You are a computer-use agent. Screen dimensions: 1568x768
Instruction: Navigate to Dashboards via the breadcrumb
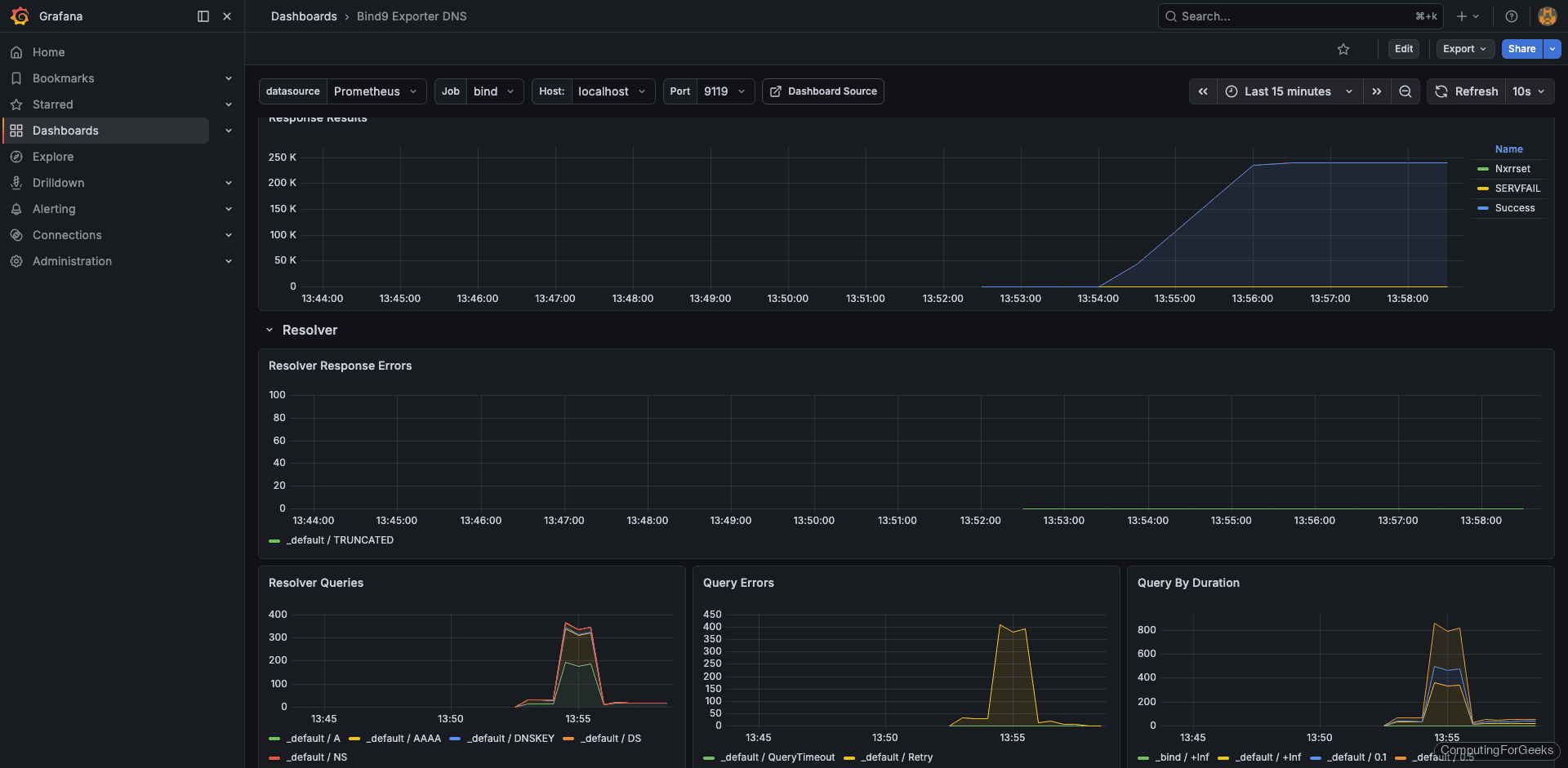(x=304, y=16)
